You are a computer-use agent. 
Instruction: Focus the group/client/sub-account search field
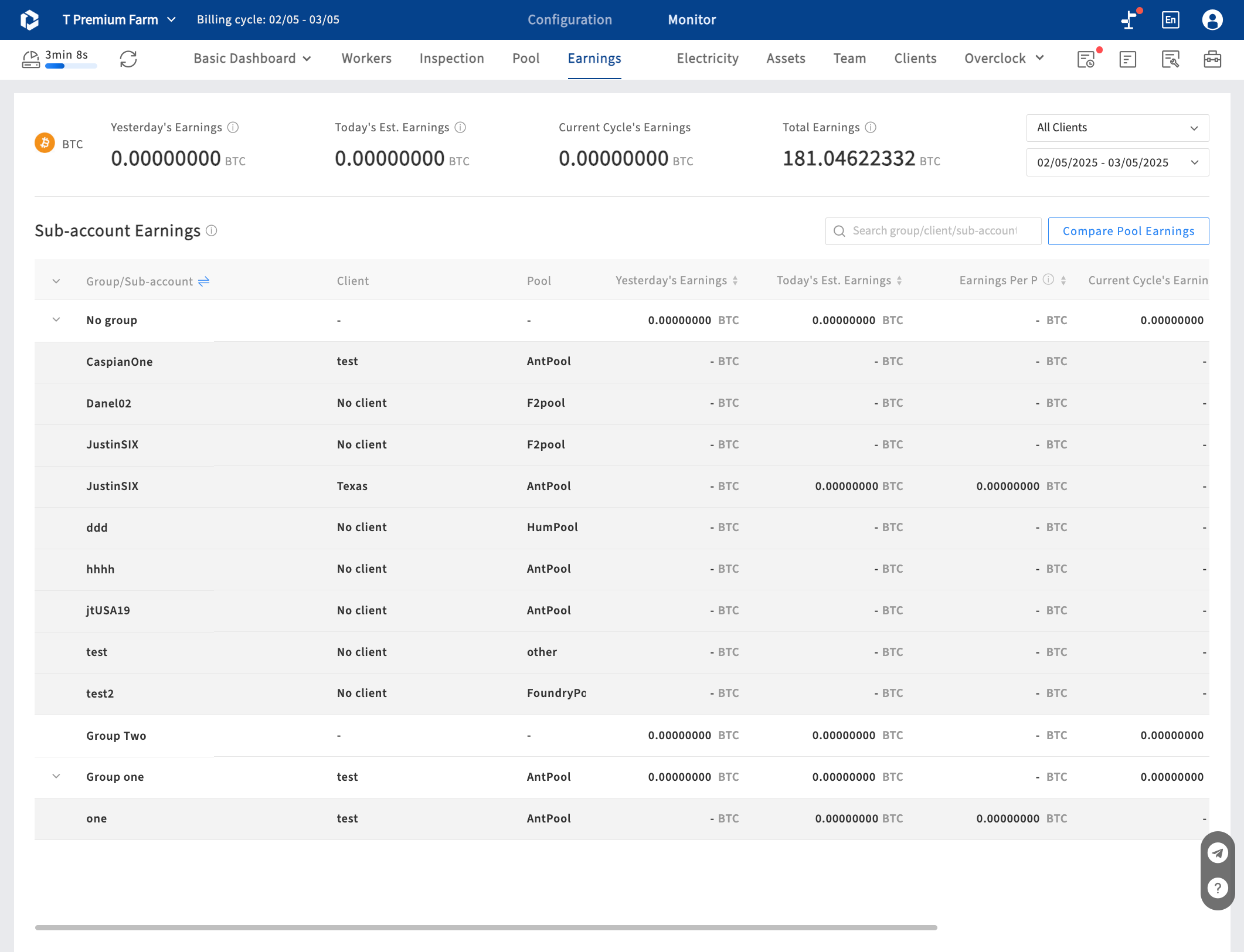(933, 231)
